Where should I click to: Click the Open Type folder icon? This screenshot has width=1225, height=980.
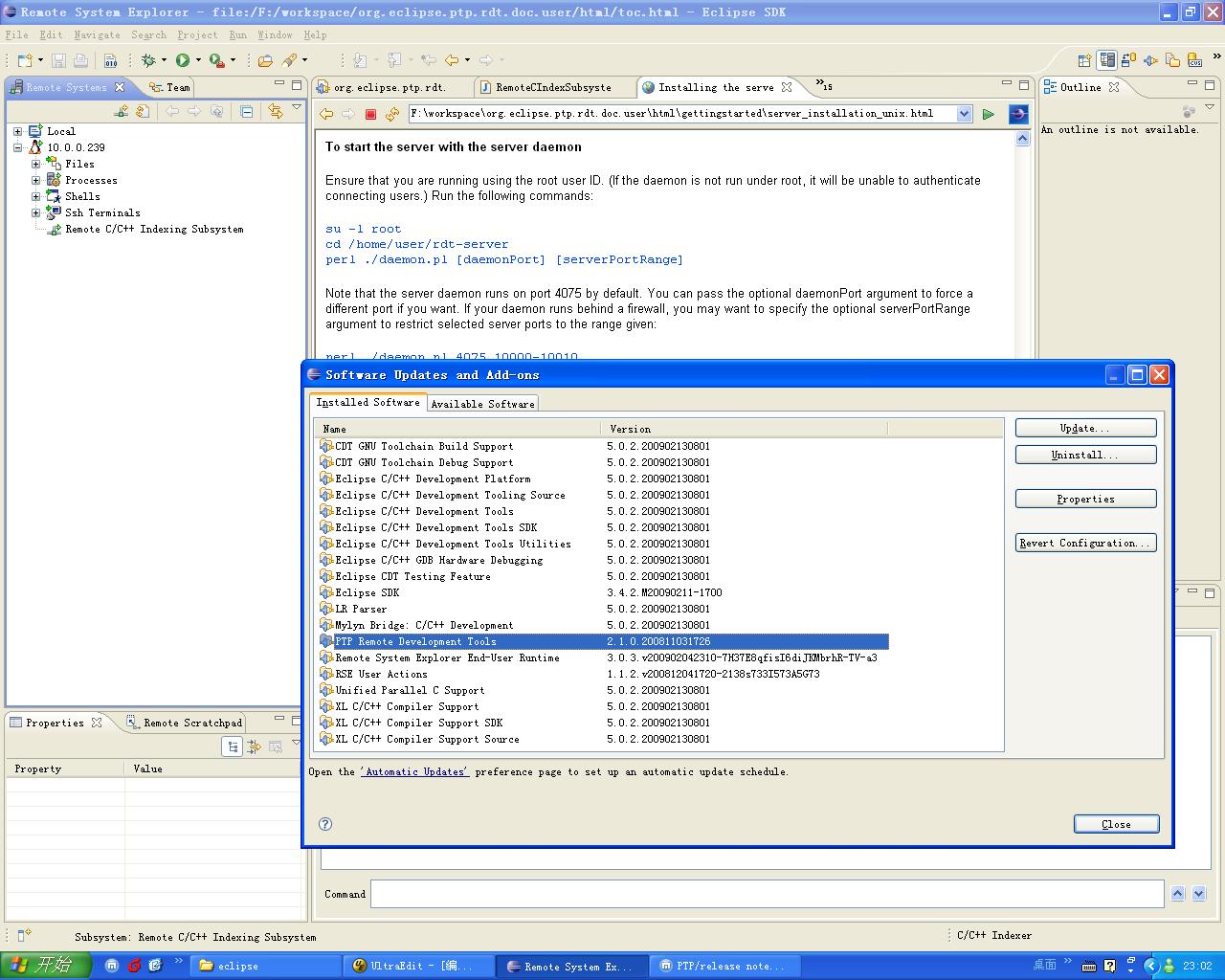click(265, 60)
